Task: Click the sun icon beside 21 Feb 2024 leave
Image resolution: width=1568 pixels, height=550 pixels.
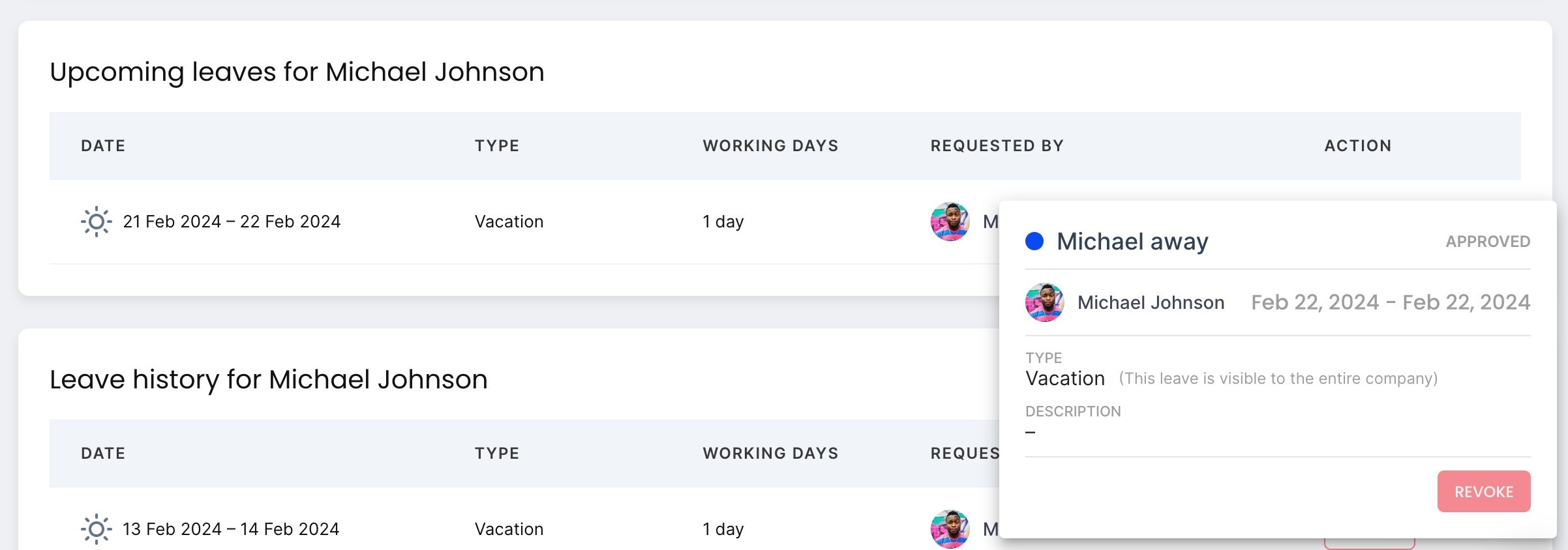Action: pyautogui.click(x=96, y=222)
